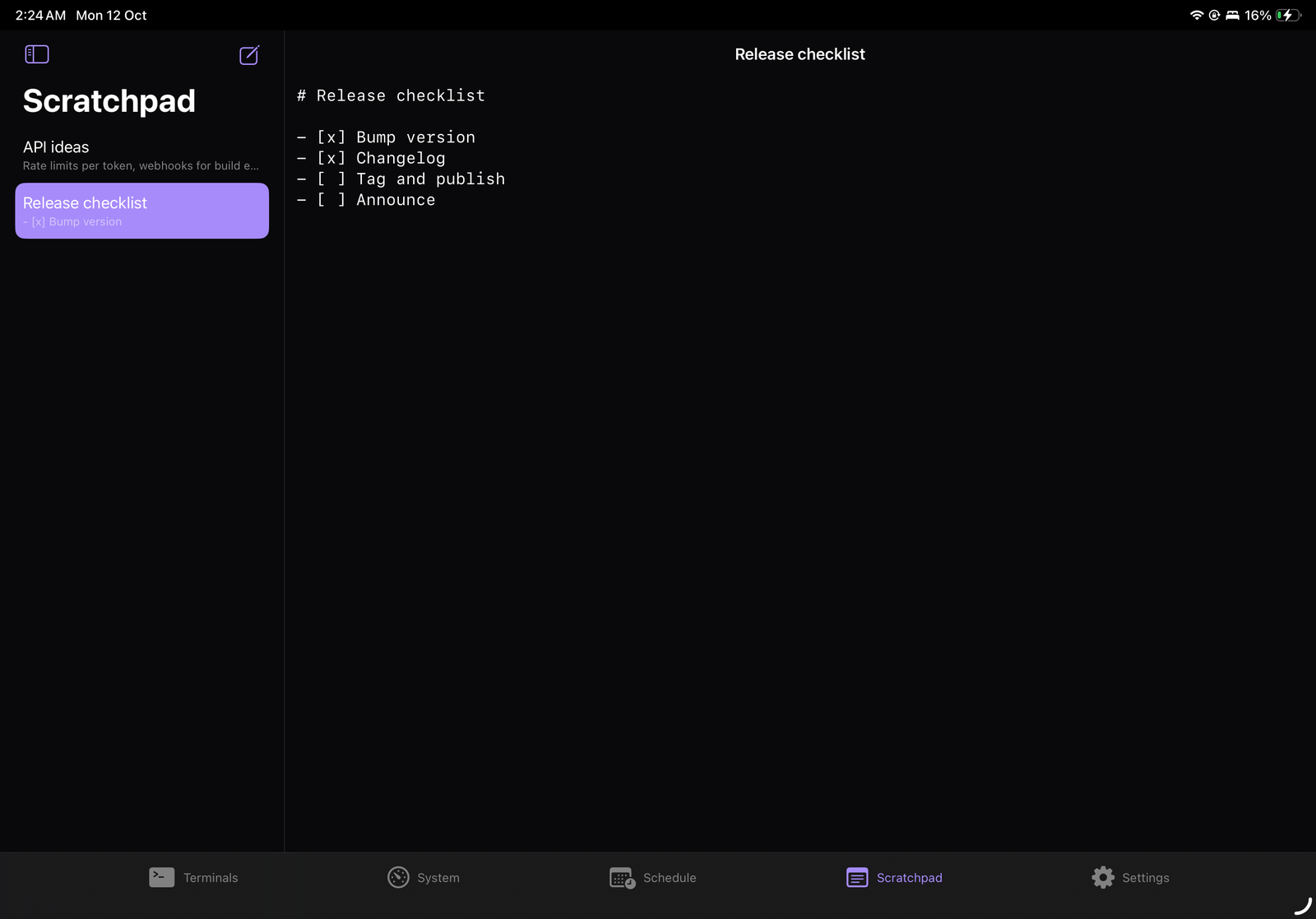Select the Release checklist note in sidebar
Viewport: 1316px width, 919px height.
[141, 211]
